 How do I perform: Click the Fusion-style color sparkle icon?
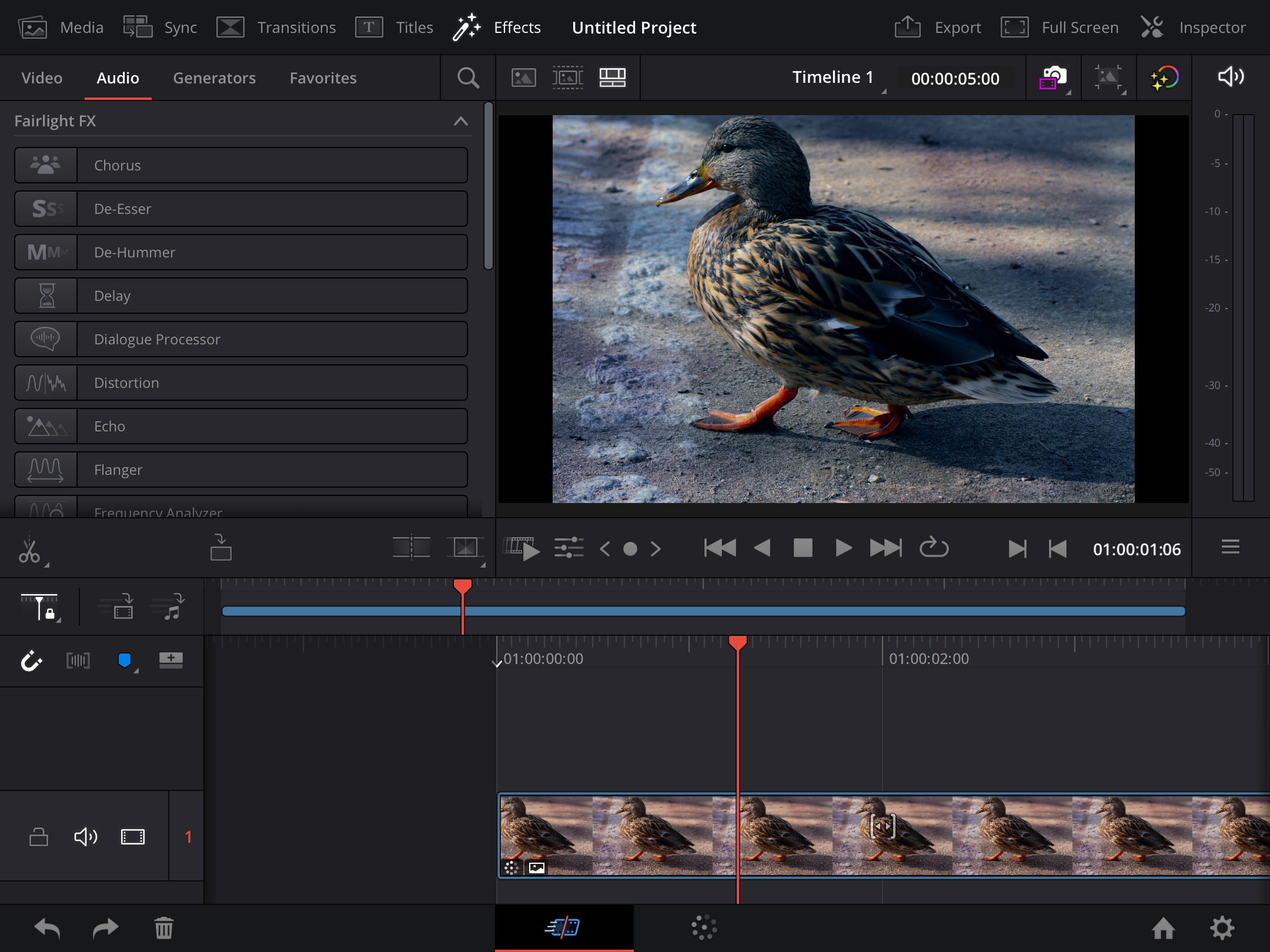pos(1164,78)
